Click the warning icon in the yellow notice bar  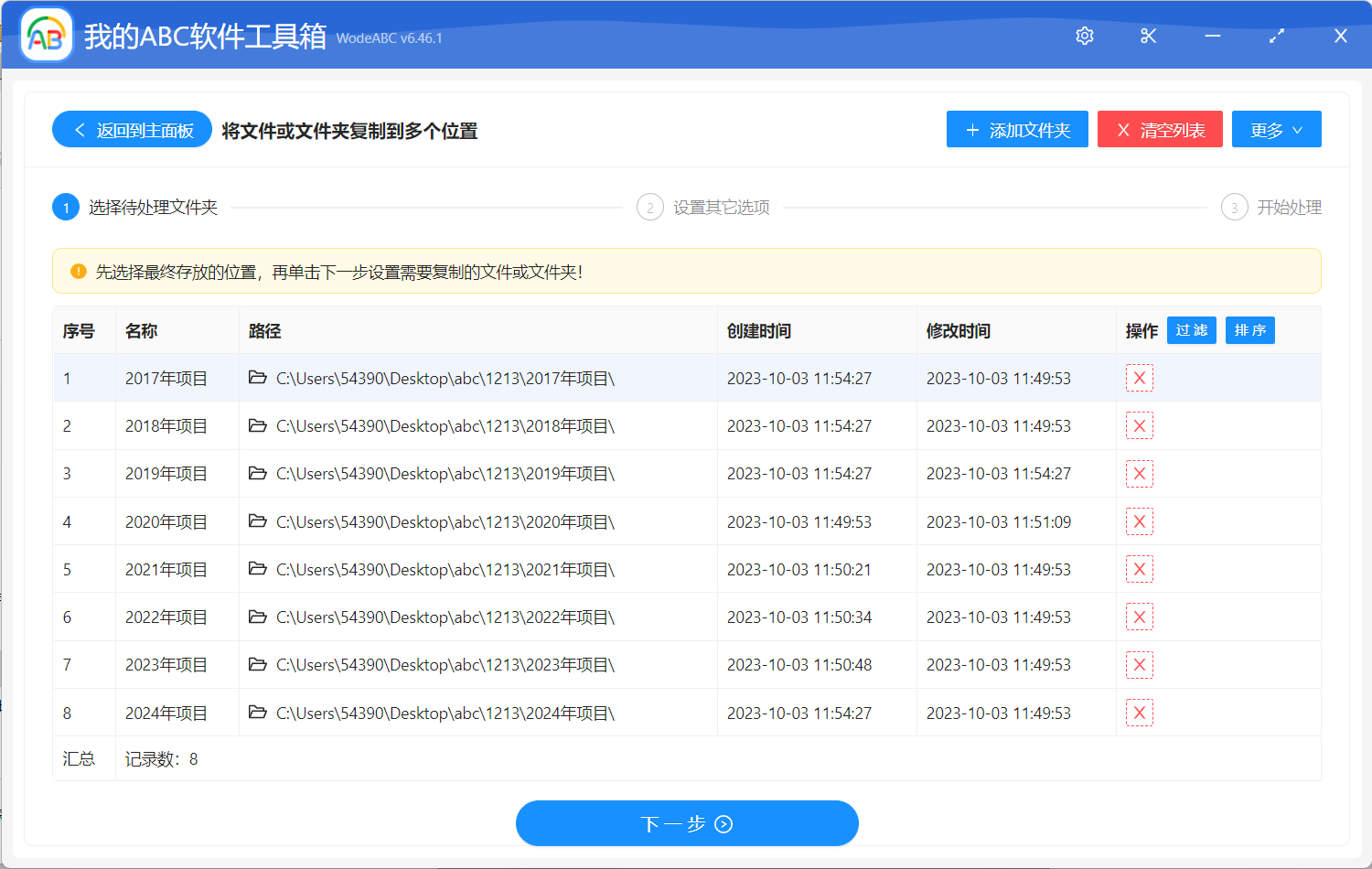[77, 271]
